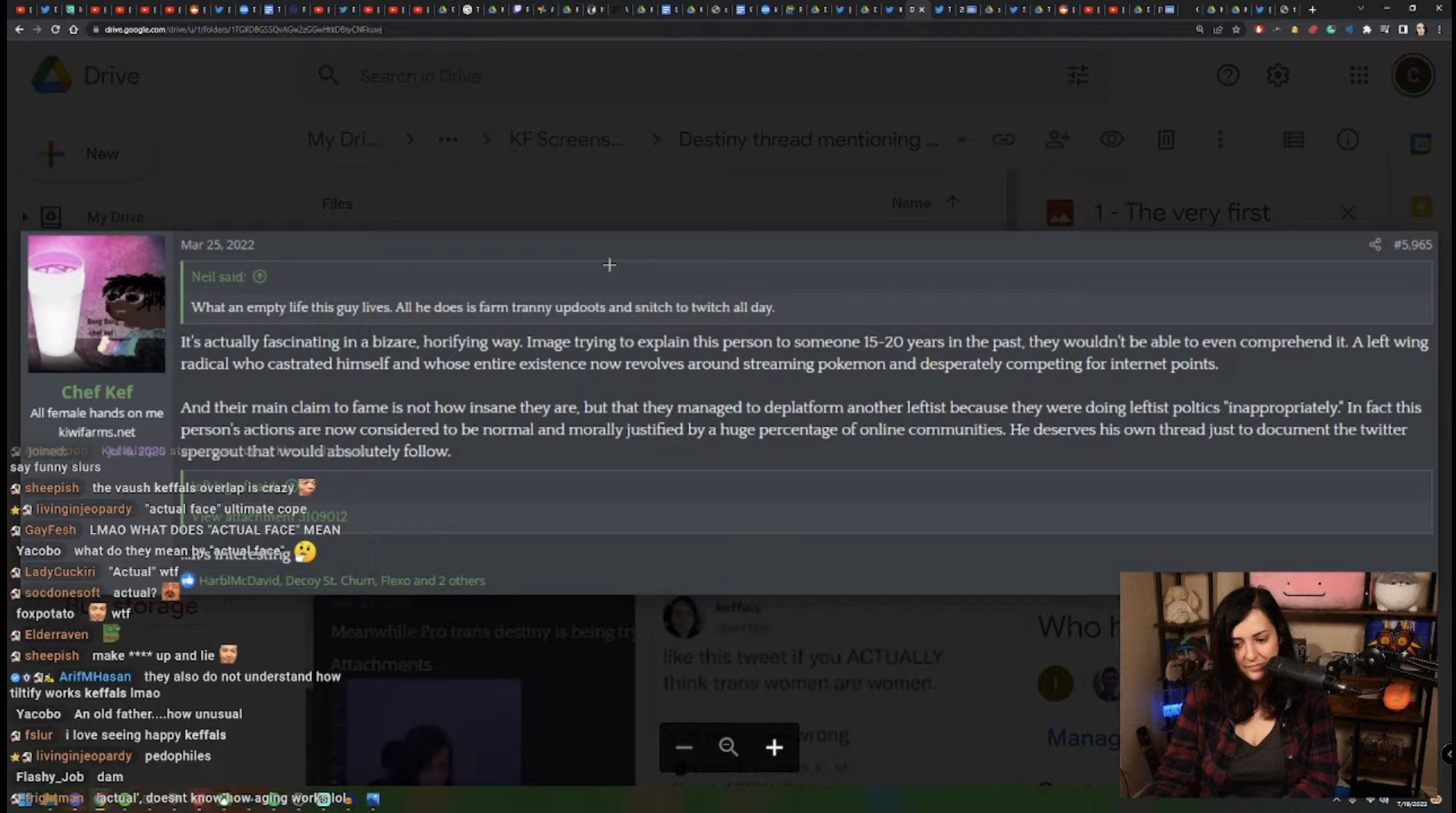
Task: Open the Drive settings gear
Action: click(1277, 75)
